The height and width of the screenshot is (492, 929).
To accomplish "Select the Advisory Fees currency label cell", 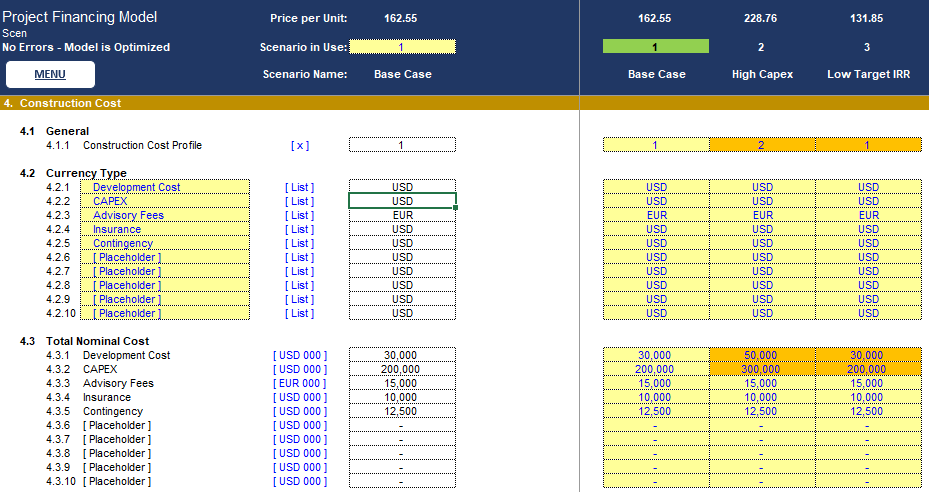I will coord(165,215).
